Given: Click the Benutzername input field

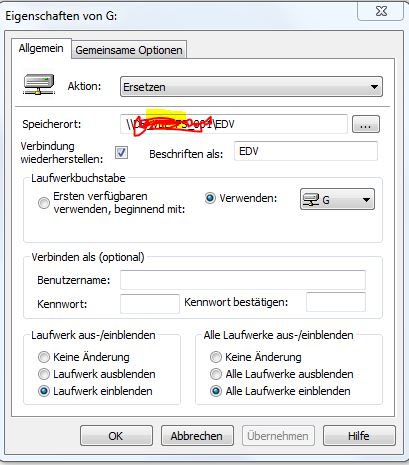Looking at the screenshot, I should pyautogui.click(x=243, y=280).
